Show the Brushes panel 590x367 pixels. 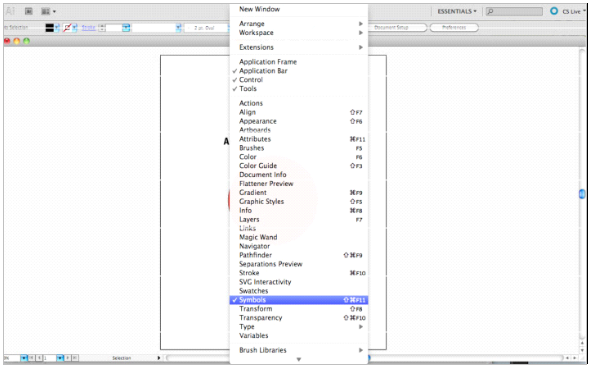tap(299, 148)
